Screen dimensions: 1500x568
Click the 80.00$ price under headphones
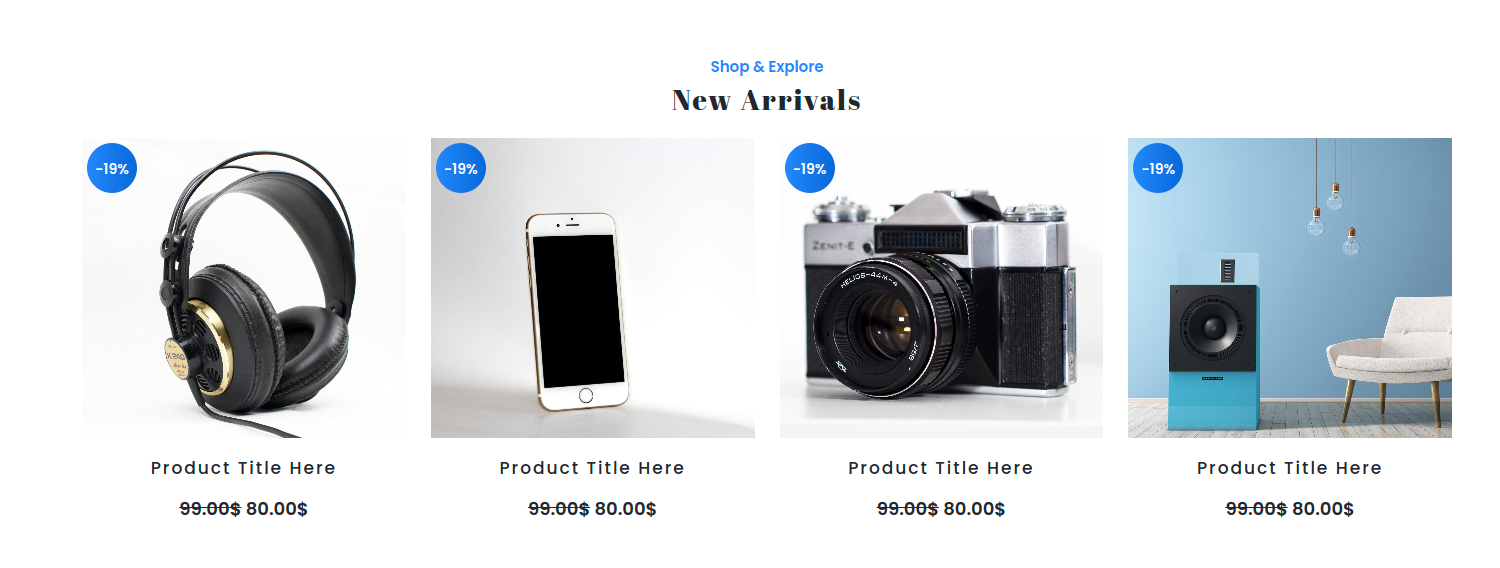point(277,509)
